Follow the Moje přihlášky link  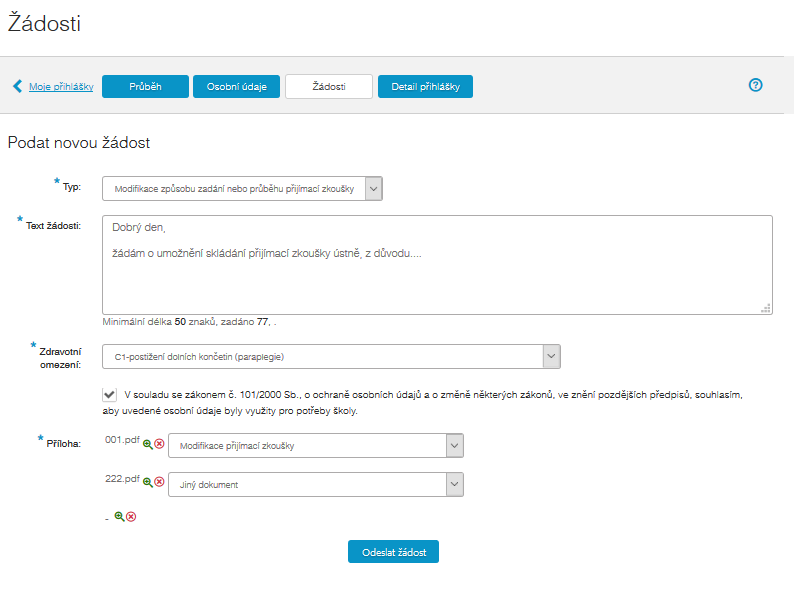coord(61,87)
